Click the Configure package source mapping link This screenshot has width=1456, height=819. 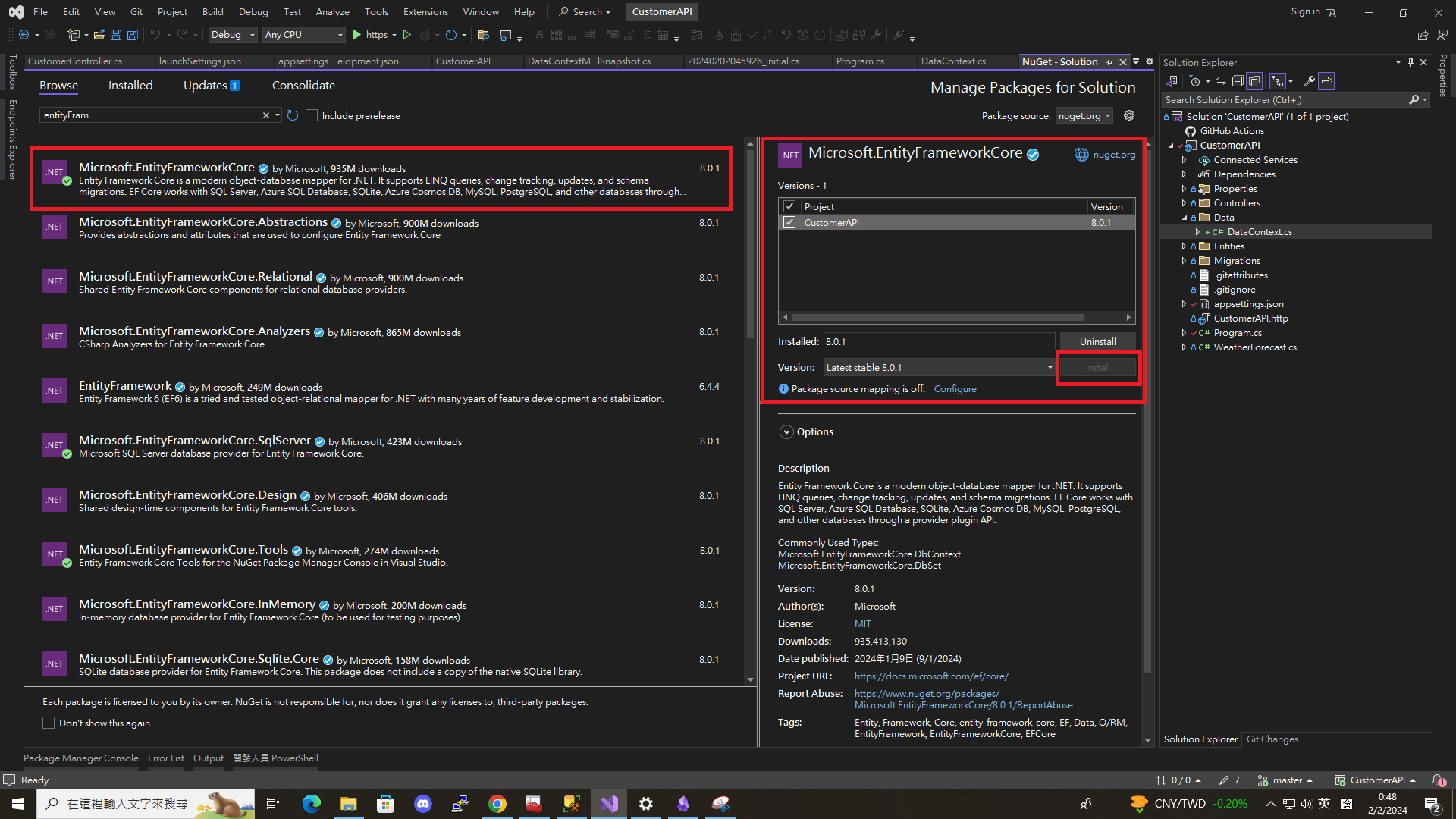[x=955, y=389]
